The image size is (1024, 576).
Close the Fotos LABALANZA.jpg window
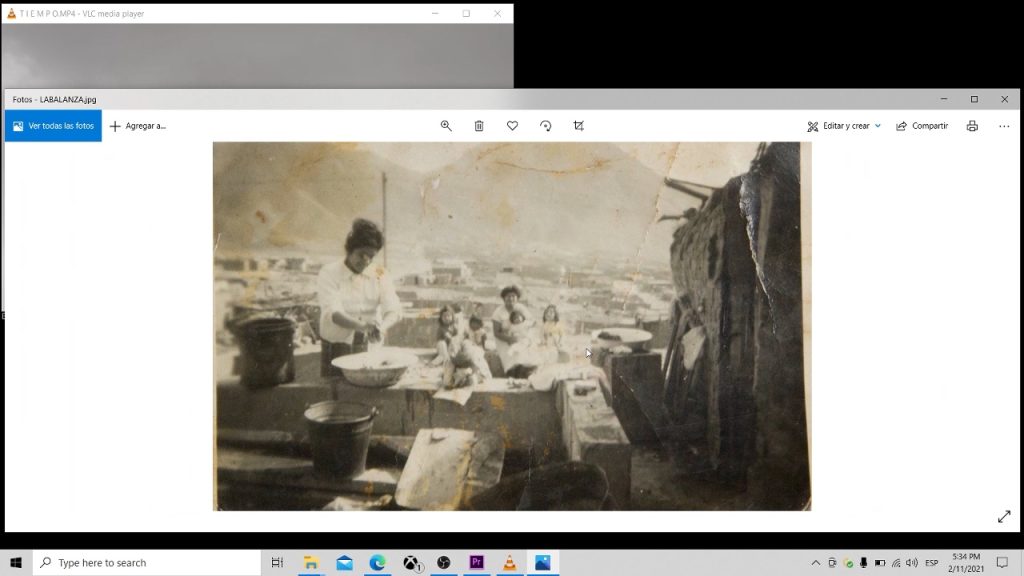[x=1004, y=99]
